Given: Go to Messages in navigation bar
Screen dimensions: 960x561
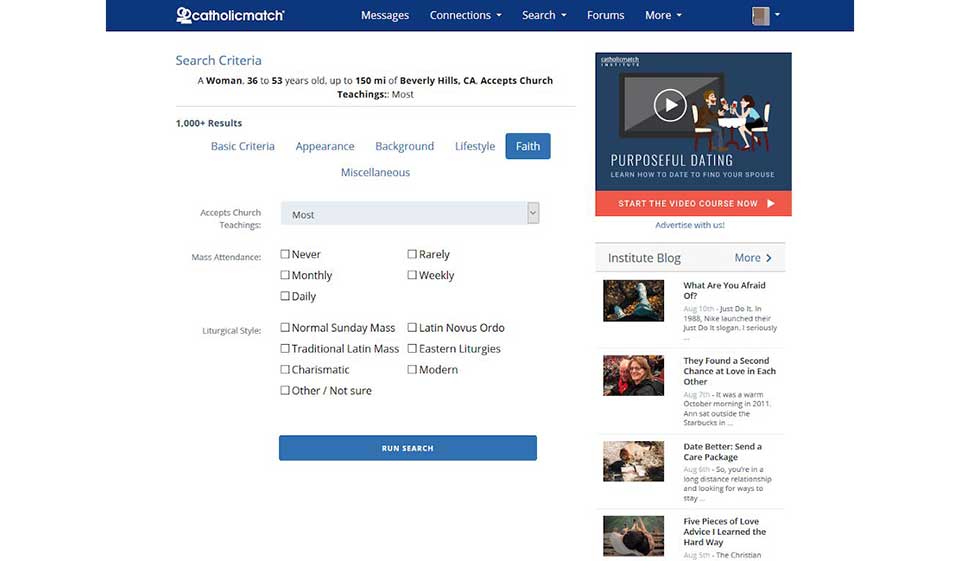Looking at the screenshot, I should [385, 15].
